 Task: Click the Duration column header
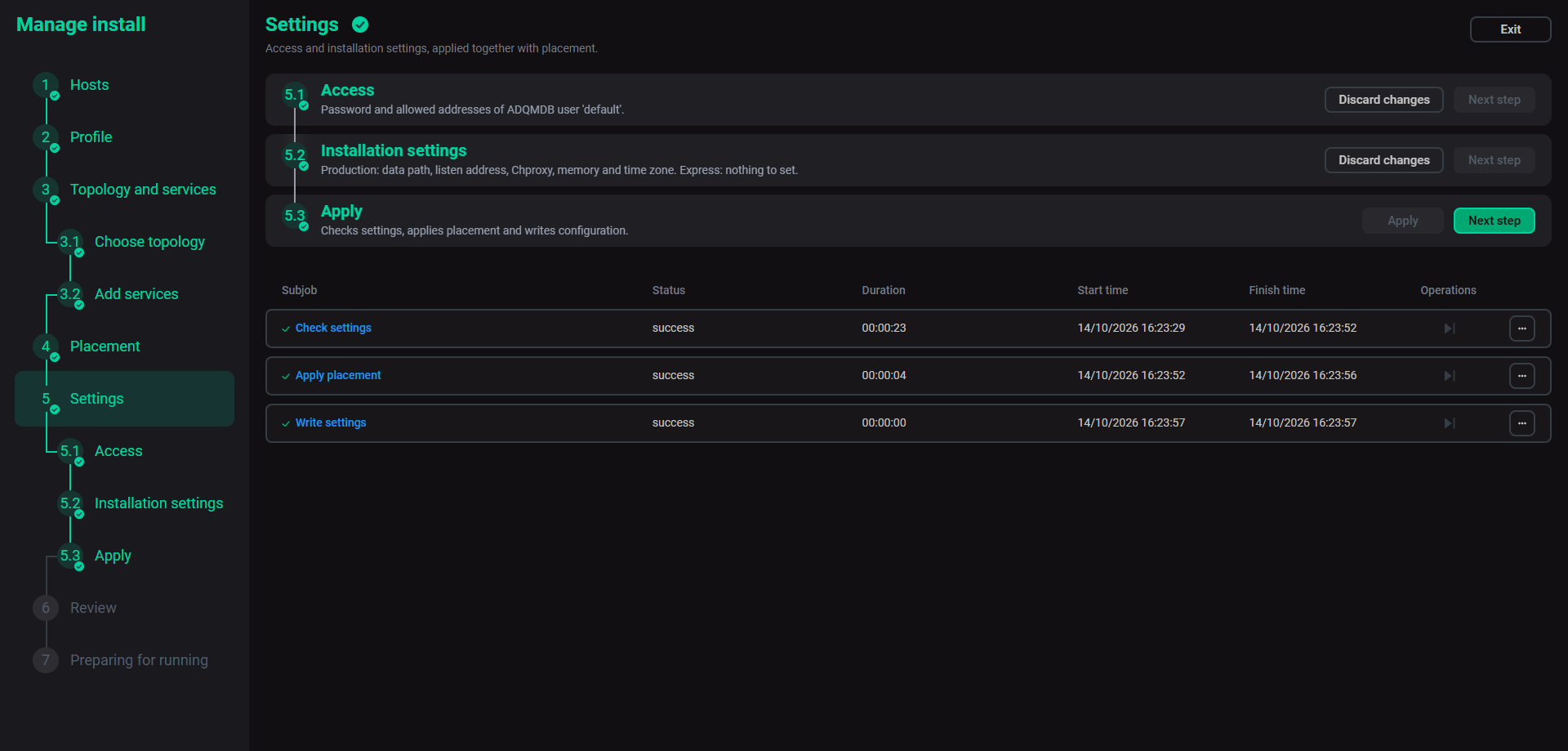(883, 290)
